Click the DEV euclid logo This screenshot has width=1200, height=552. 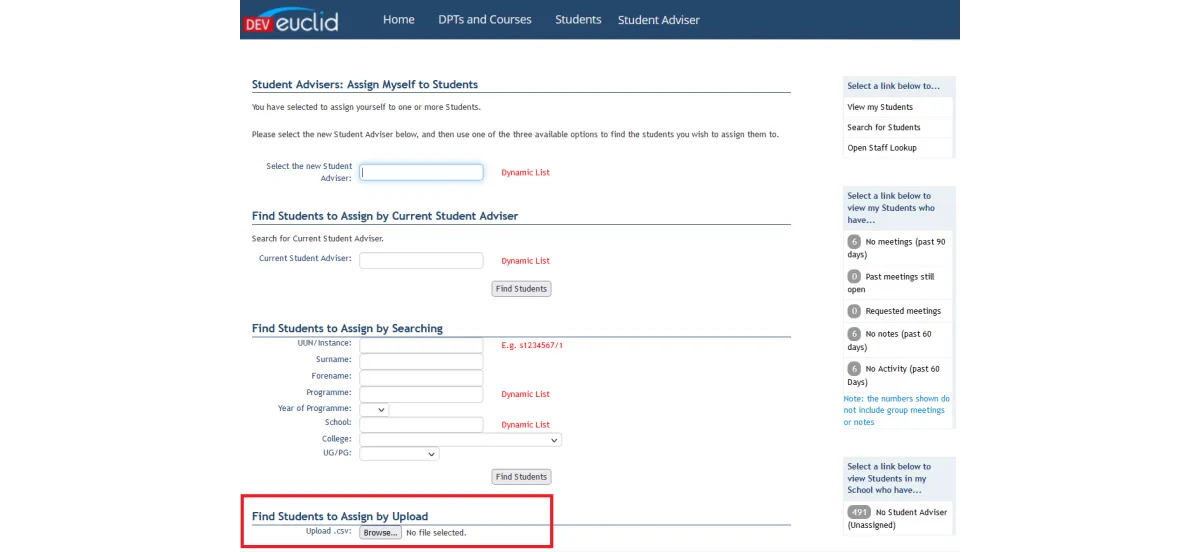[x=291, y=21]
